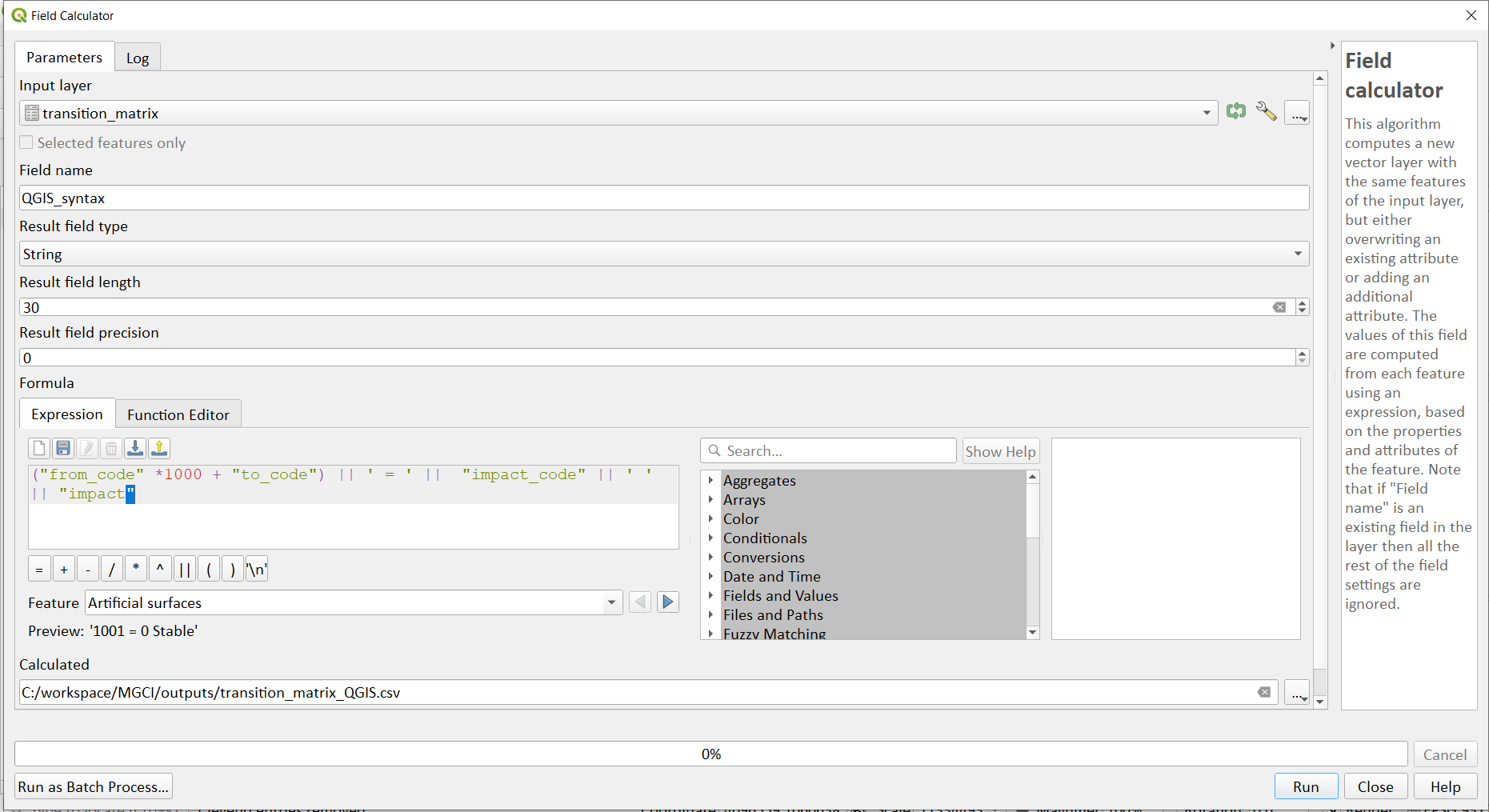Open the Help button
This screenshot has height=812, width=1489.
click(x=1445, y=786)
